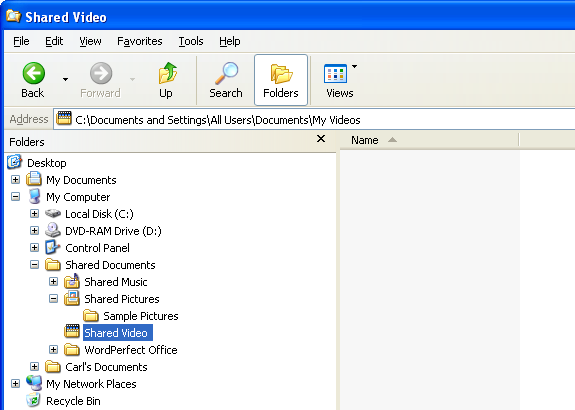Select WordPerfect Office label in tree

pyautogui.click(x=131, y=350)
